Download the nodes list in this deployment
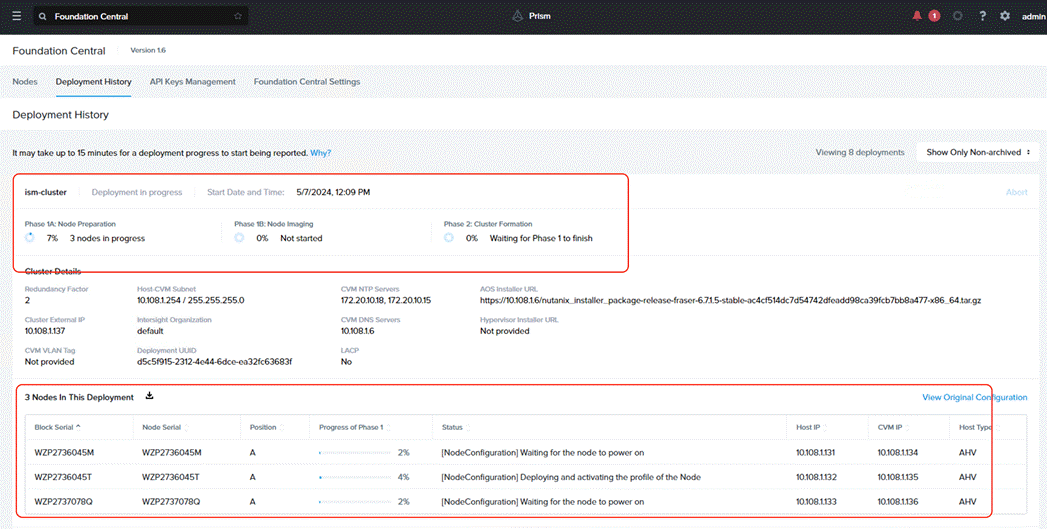 [150, 396]
